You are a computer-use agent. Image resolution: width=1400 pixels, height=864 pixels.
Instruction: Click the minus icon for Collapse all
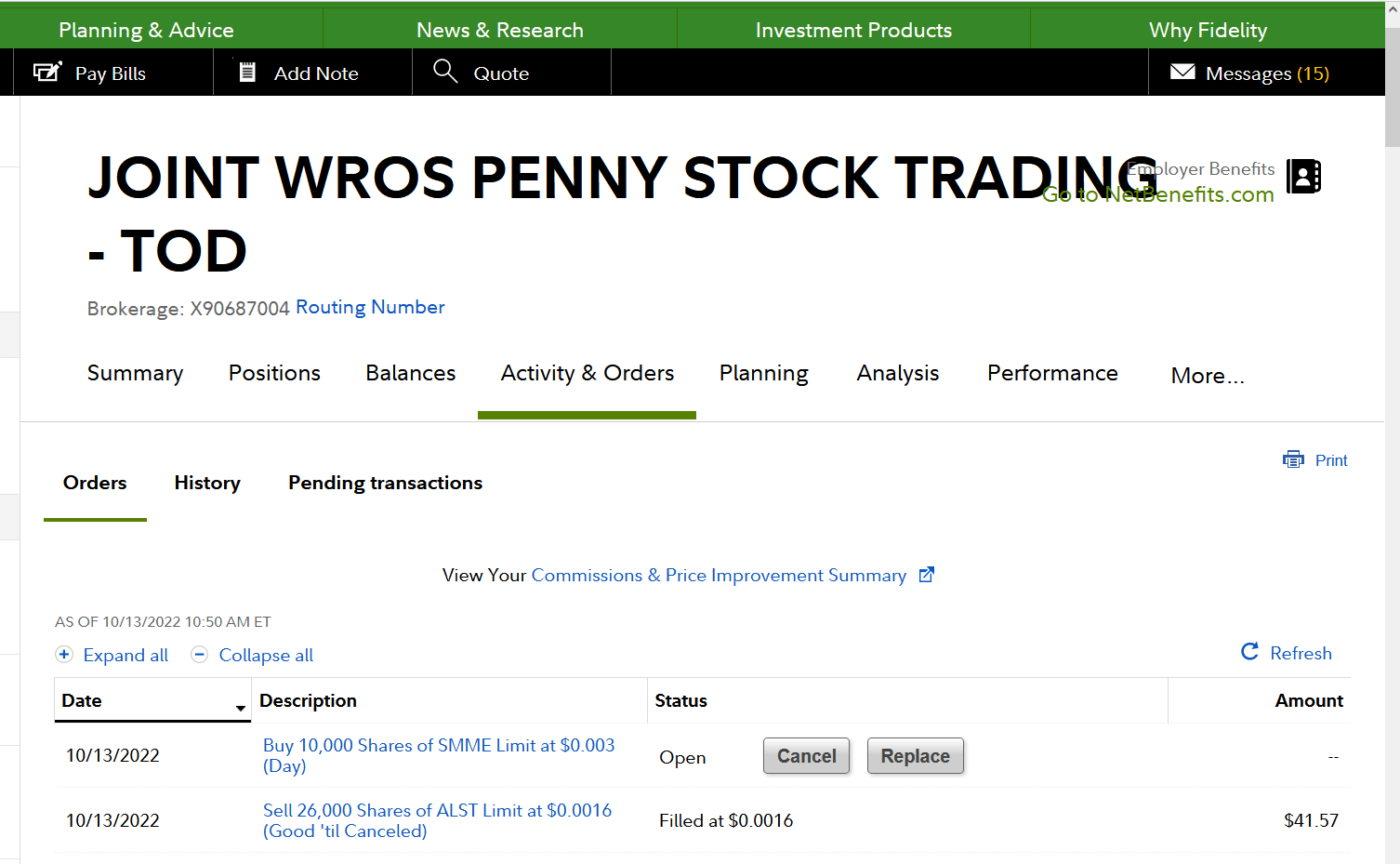pyautogui.click(x=199, y=655)
